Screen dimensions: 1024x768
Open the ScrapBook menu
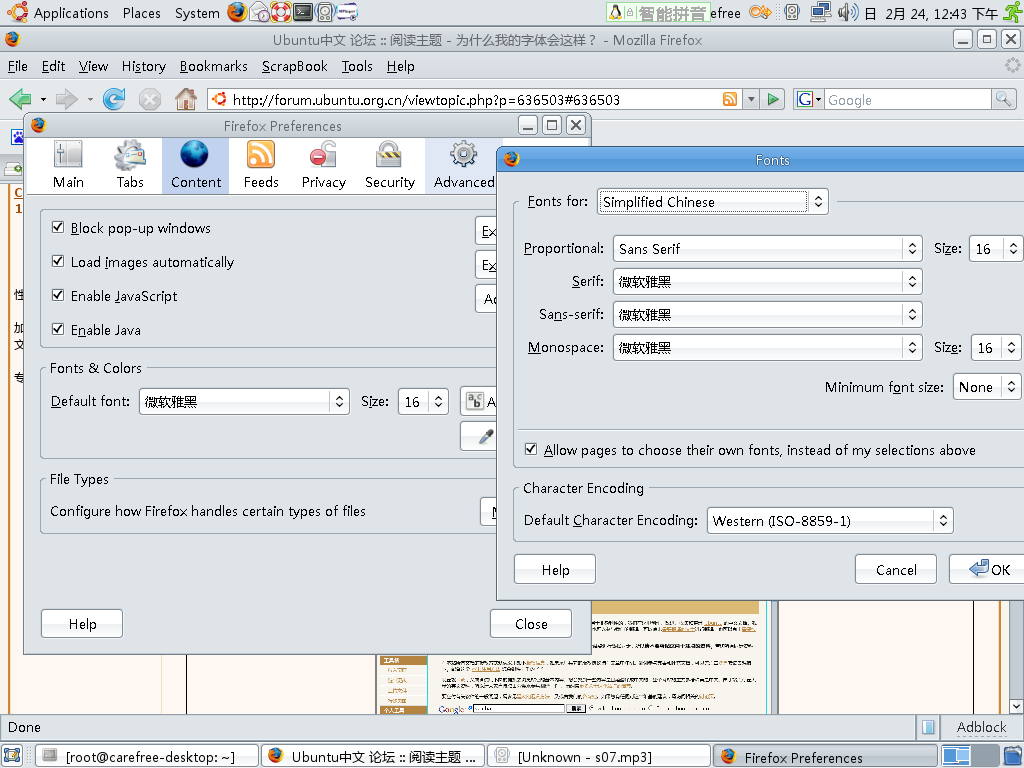[295, 66]
